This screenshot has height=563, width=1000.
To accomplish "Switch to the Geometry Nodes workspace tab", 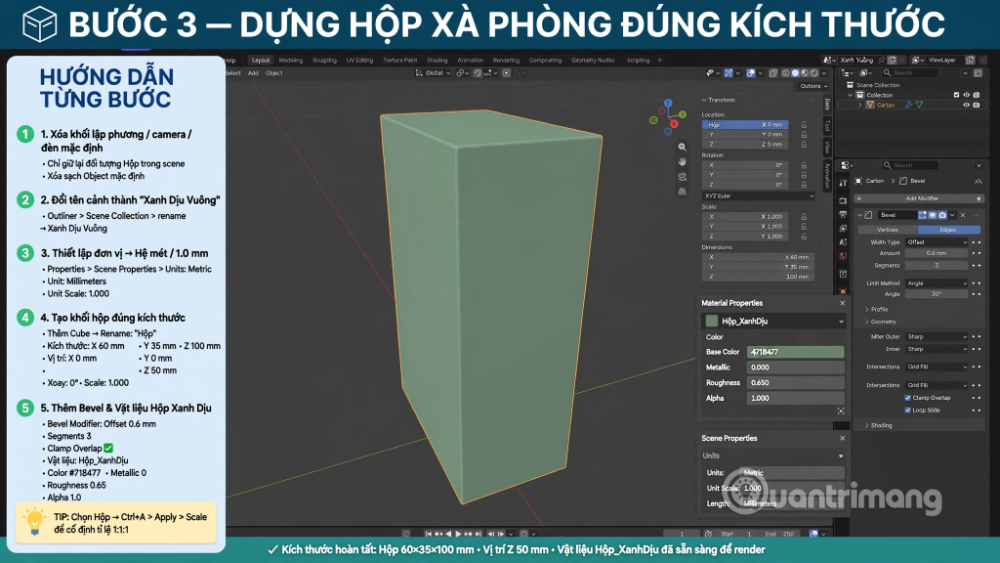I will click(592, 60).
